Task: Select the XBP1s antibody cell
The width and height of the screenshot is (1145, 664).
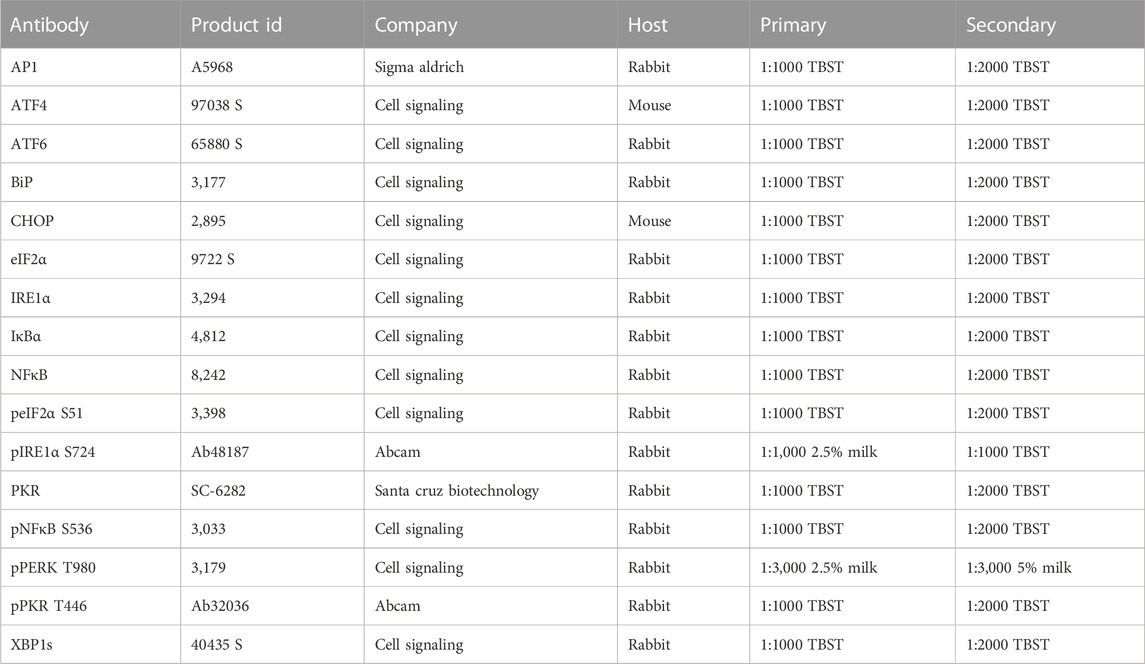Action: click(91, 644)
